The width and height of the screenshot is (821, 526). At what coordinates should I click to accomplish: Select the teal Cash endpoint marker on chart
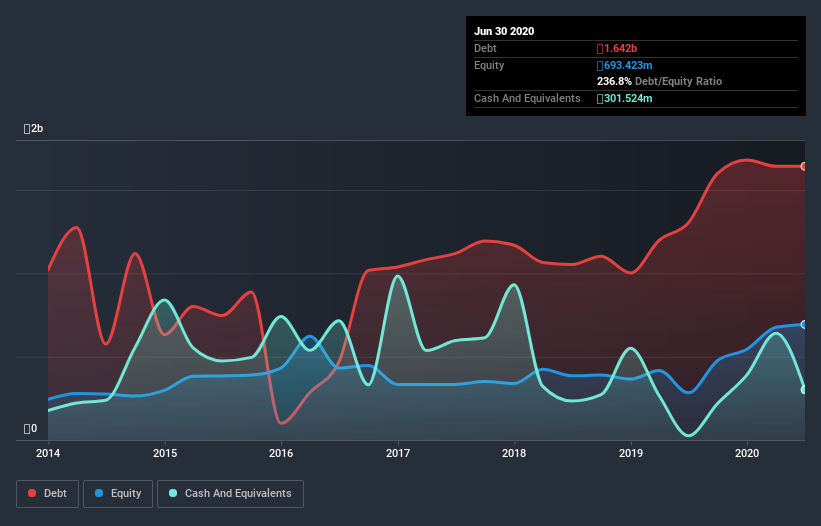(804, 389)
